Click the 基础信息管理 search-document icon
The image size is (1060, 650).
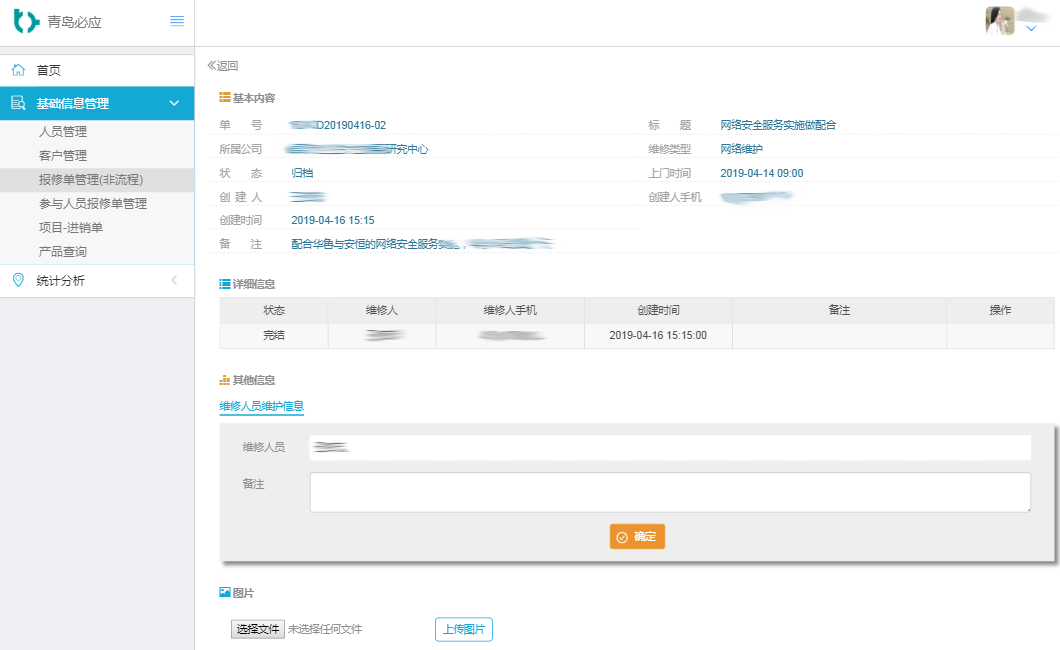point(18,103)
